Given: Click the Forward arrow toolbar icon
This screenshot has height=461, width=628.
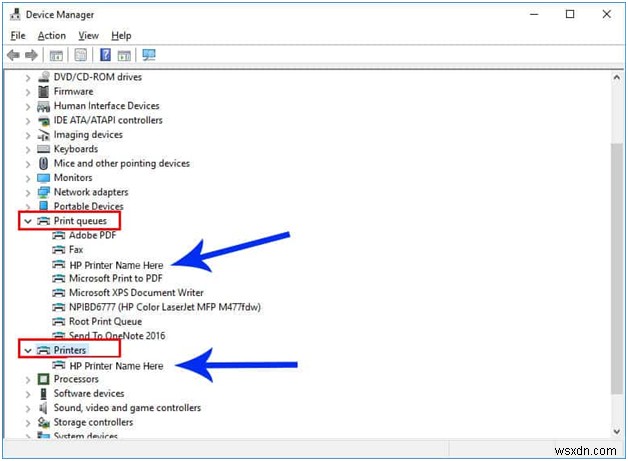Looking at the screenshot, I should coord(31,55).
